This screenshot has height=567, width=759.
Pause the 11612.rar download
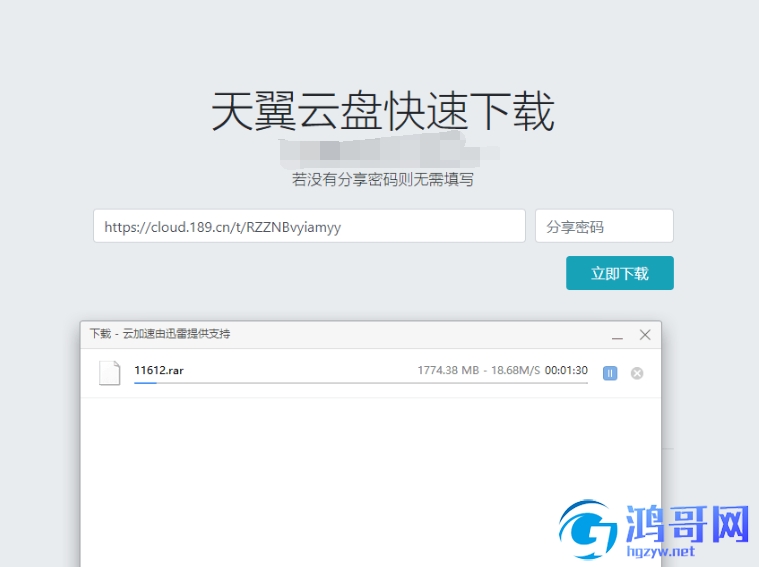click(610, 373)
